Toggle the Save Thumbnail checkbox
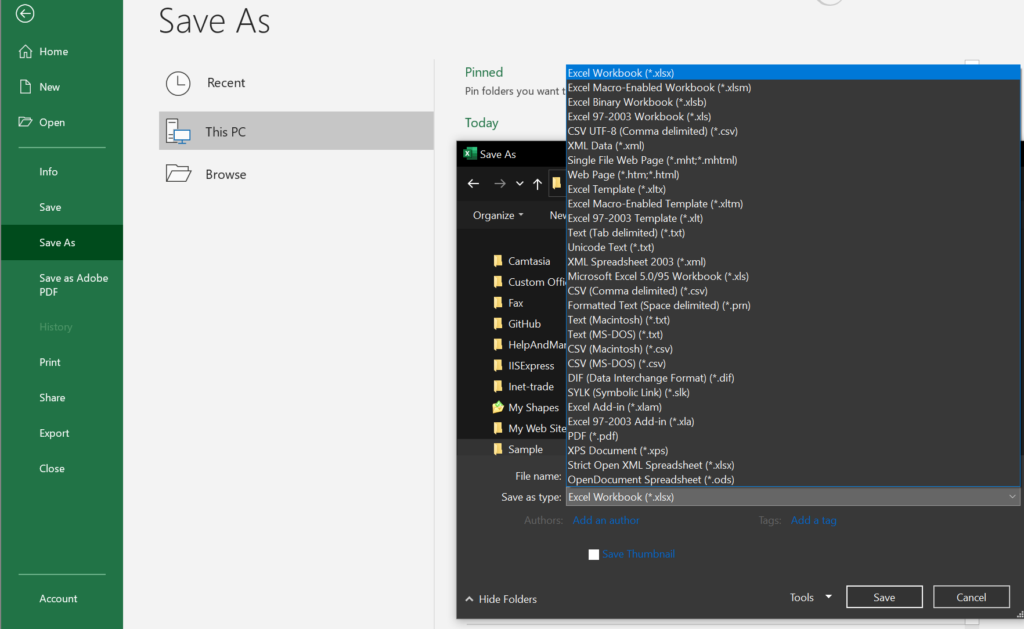1024x629 pixels. point(594,554)
